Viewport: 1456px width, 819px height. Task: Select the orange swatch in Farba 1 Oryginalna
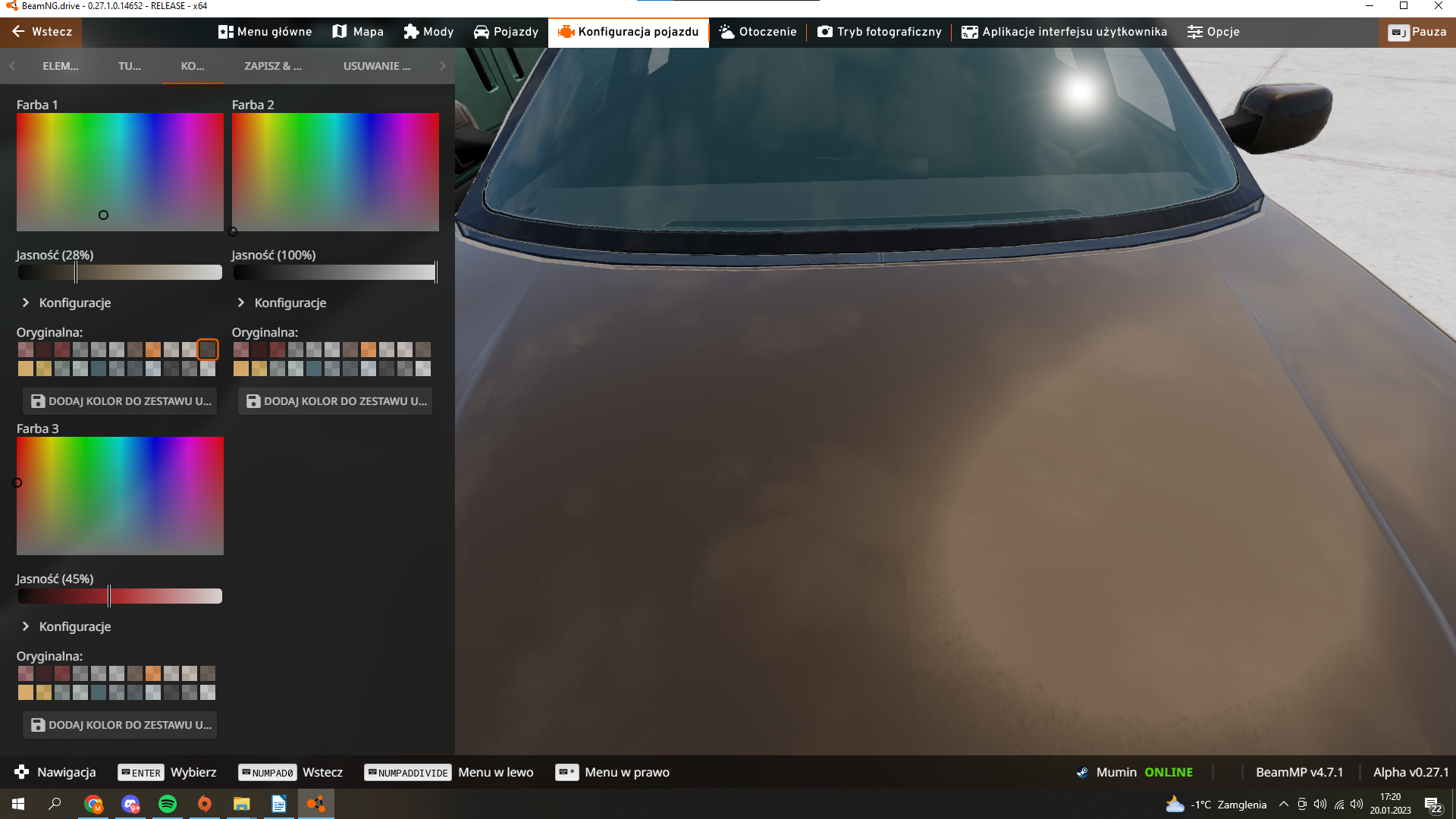tap(153, 350)
